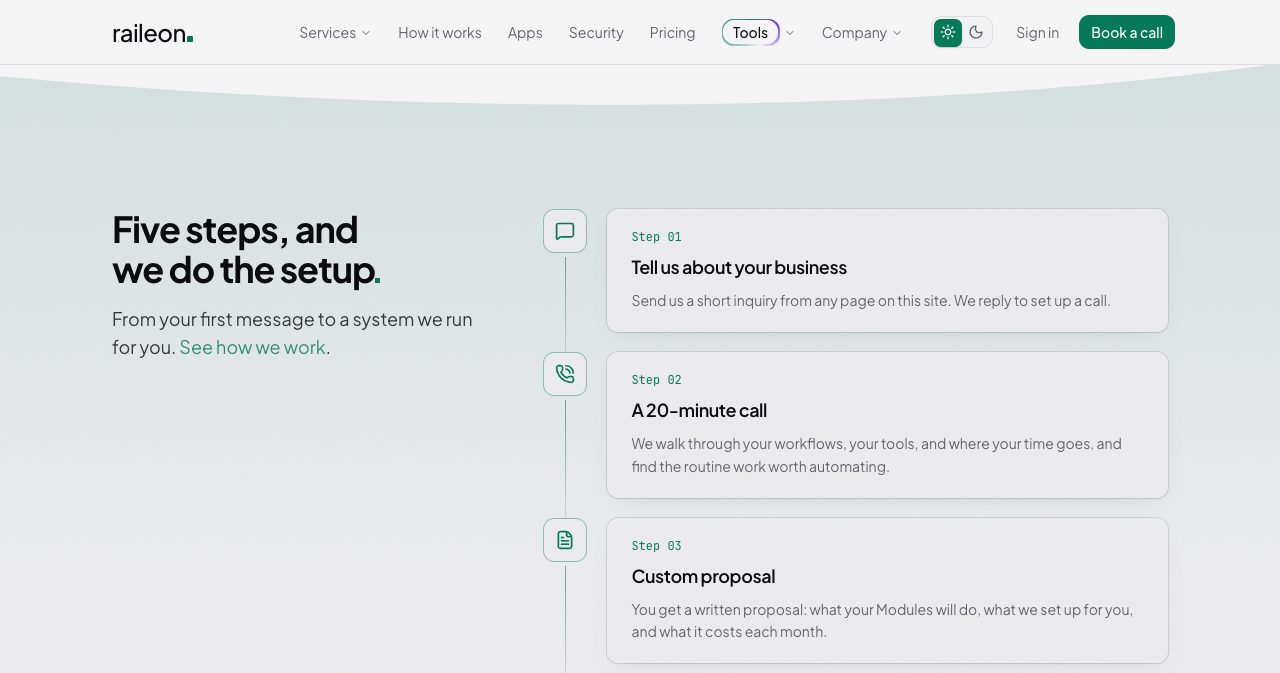
Task: Click the Step 02 label
Action: point(656,380)
